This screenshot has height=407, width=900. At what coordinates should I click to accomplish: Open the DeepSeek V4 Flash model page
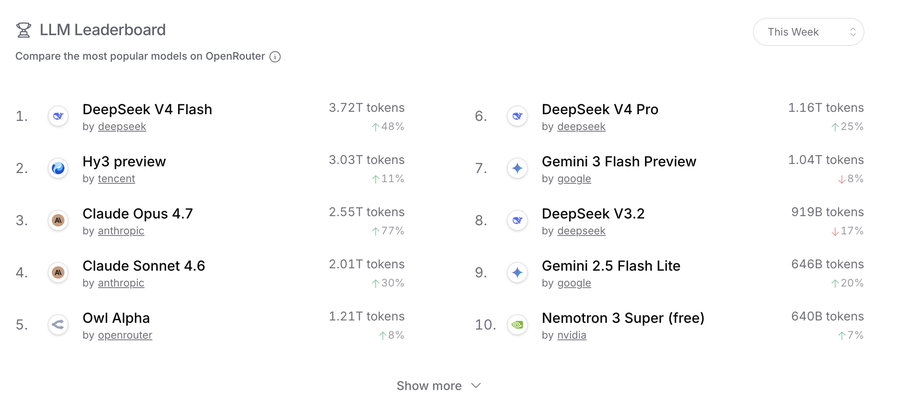[148, 109]
